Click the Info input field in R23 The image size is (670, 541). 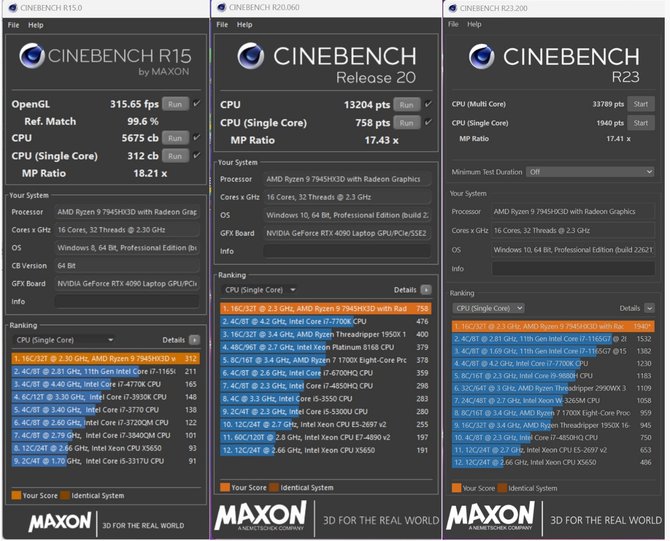point(573,269)
